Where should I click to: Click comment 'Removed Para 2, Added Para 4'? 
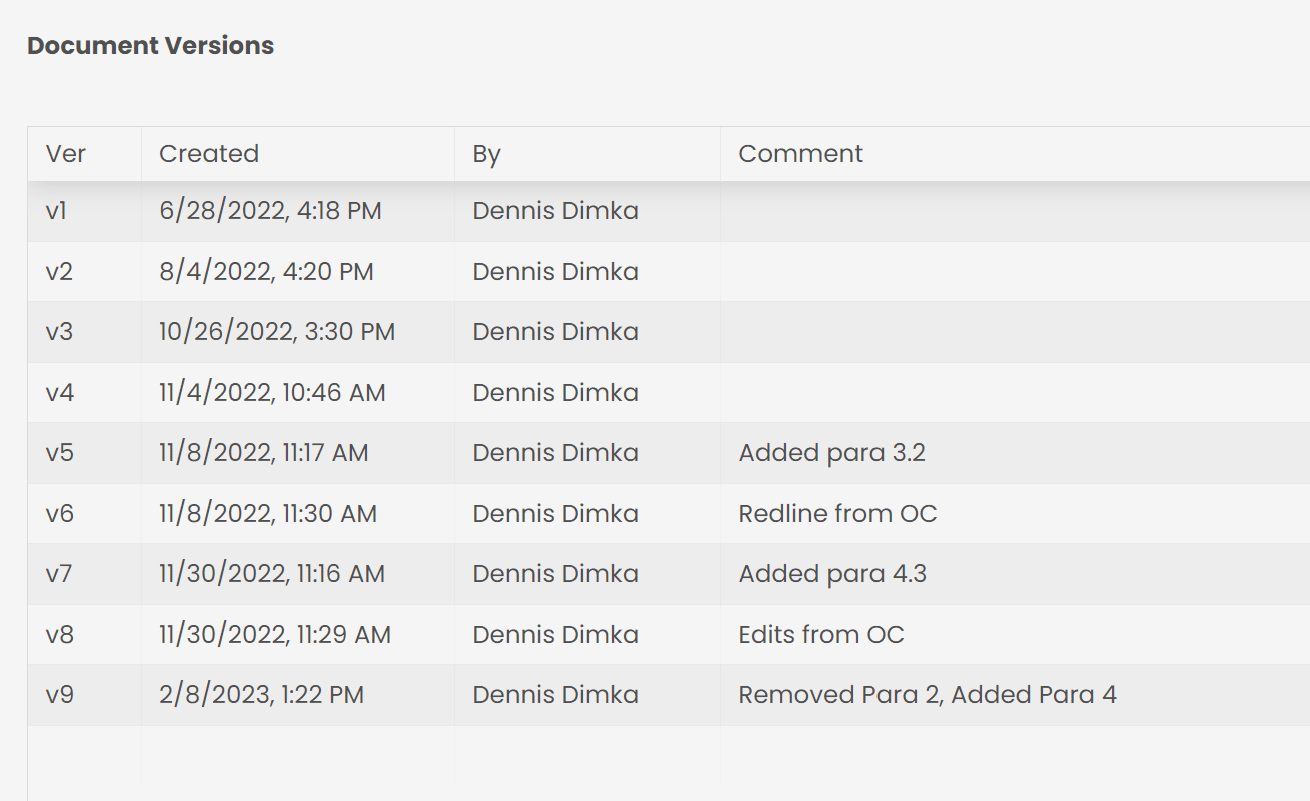point(928,695)
